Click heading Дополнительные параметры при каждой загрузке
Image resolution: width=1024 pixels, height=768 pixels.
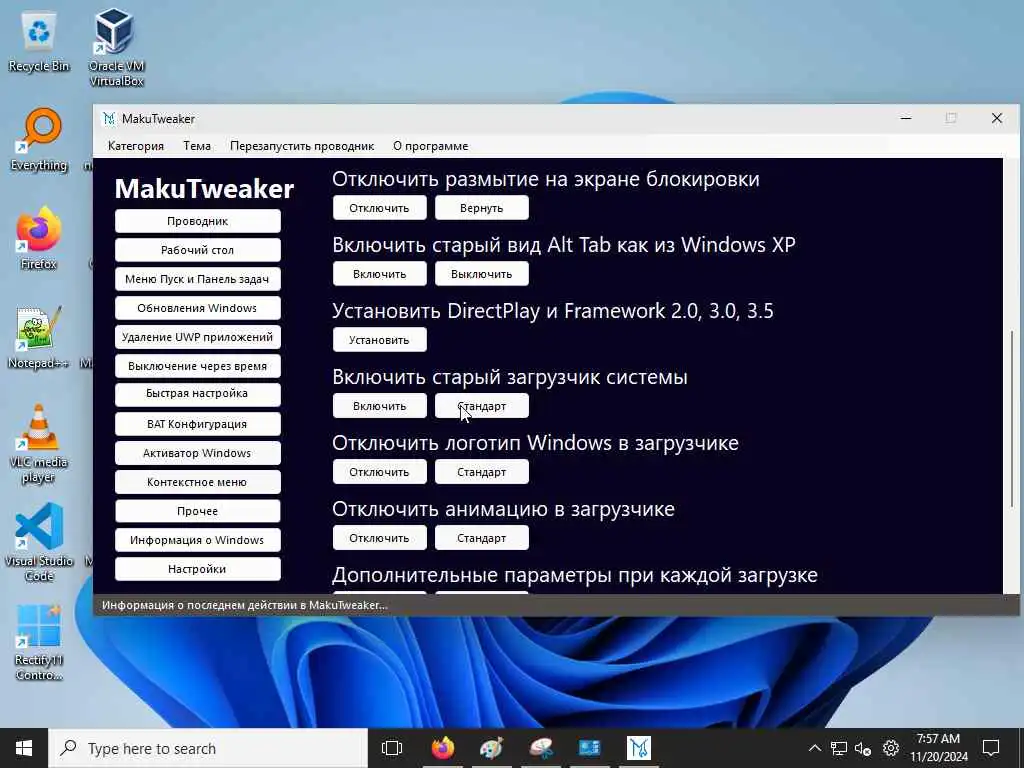point(575,575)
